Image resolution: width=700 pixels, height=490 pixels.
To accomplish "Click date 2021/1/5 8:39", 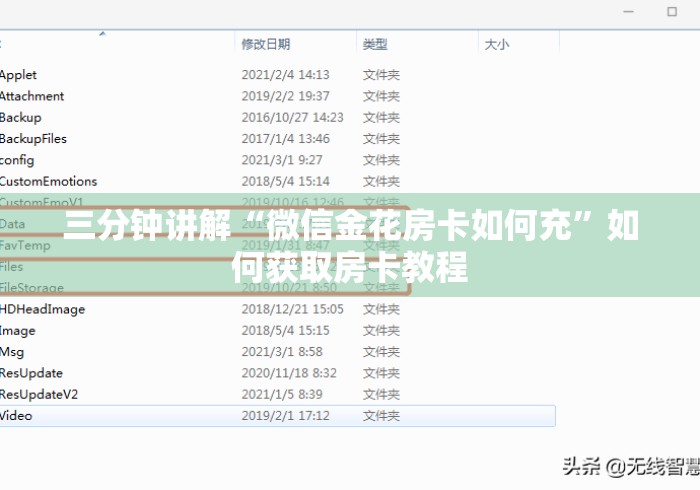I will (x=282, y=394).
